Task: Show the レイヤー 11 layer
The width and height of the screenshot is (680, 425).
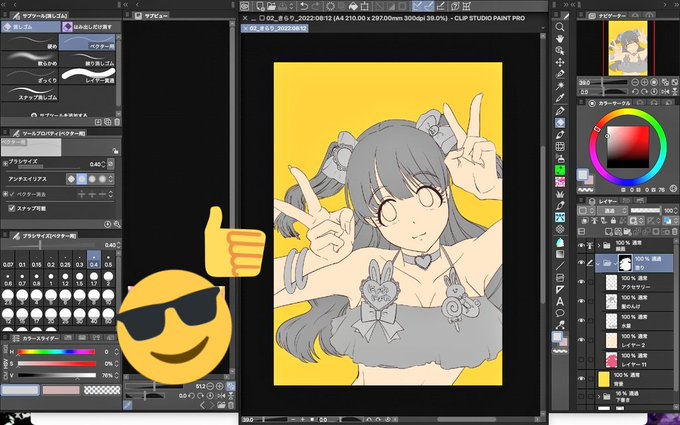Action: pyautogui.click(x=581, y=360)
